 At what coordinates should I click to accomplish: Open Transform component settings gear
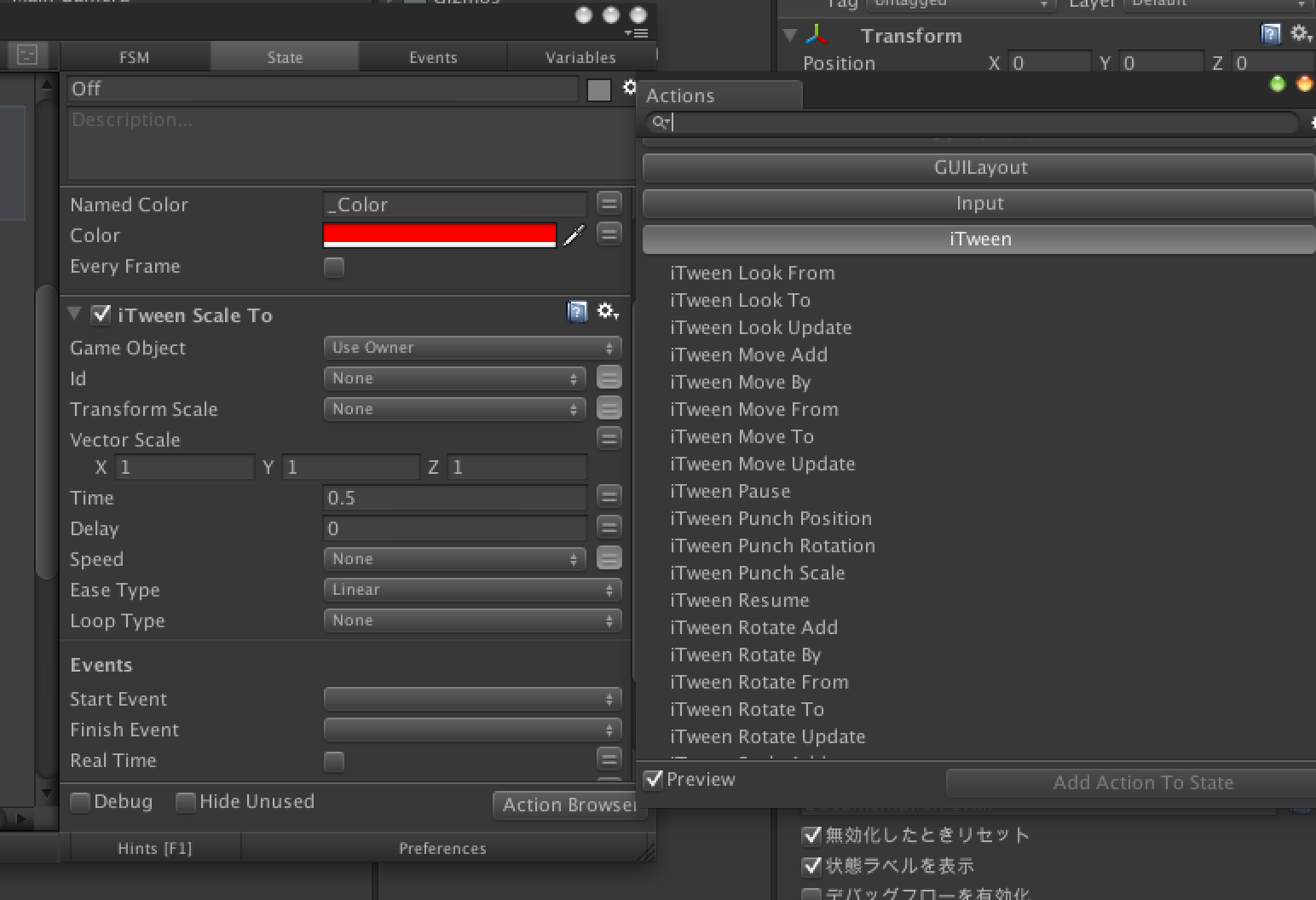[x=1301, y=34]
